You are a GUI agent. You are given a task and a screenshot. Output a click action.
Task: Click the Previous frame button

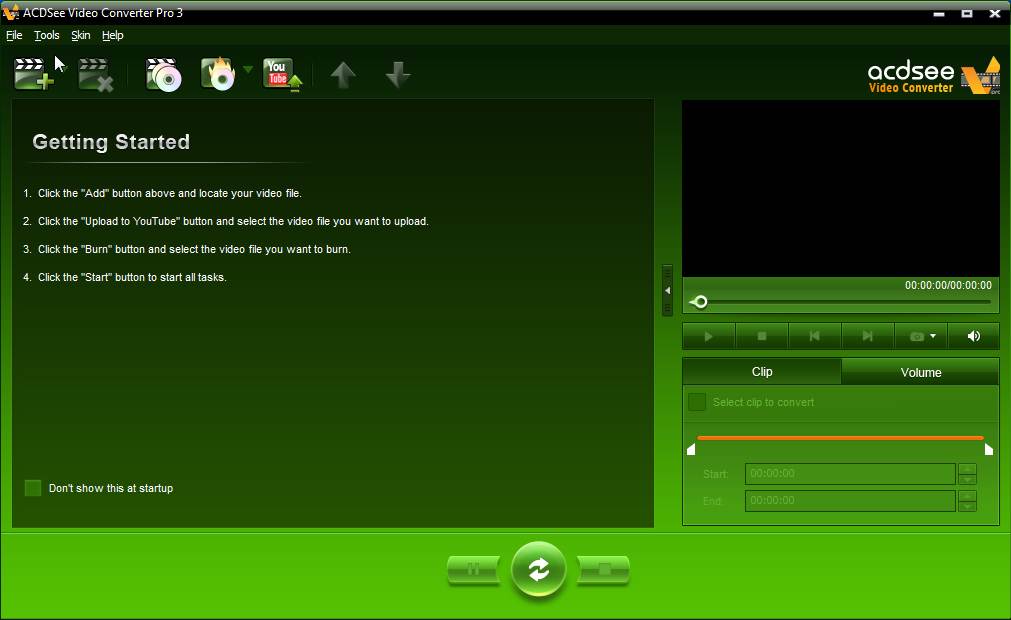coord(814,336)
